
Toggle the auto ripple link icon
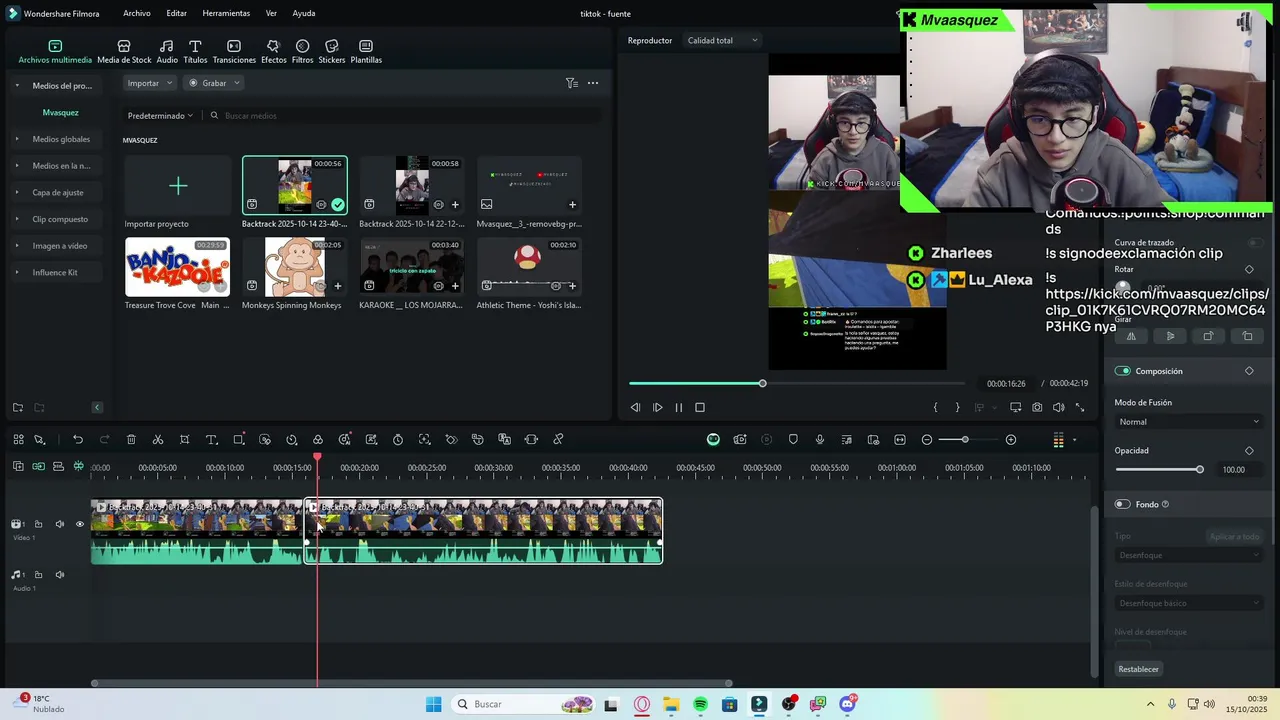[38, 467]
